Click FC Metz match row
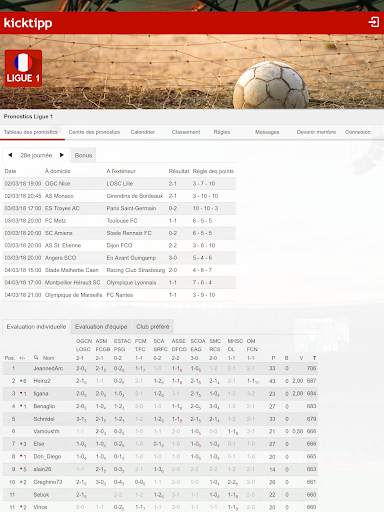 [119, 221]
